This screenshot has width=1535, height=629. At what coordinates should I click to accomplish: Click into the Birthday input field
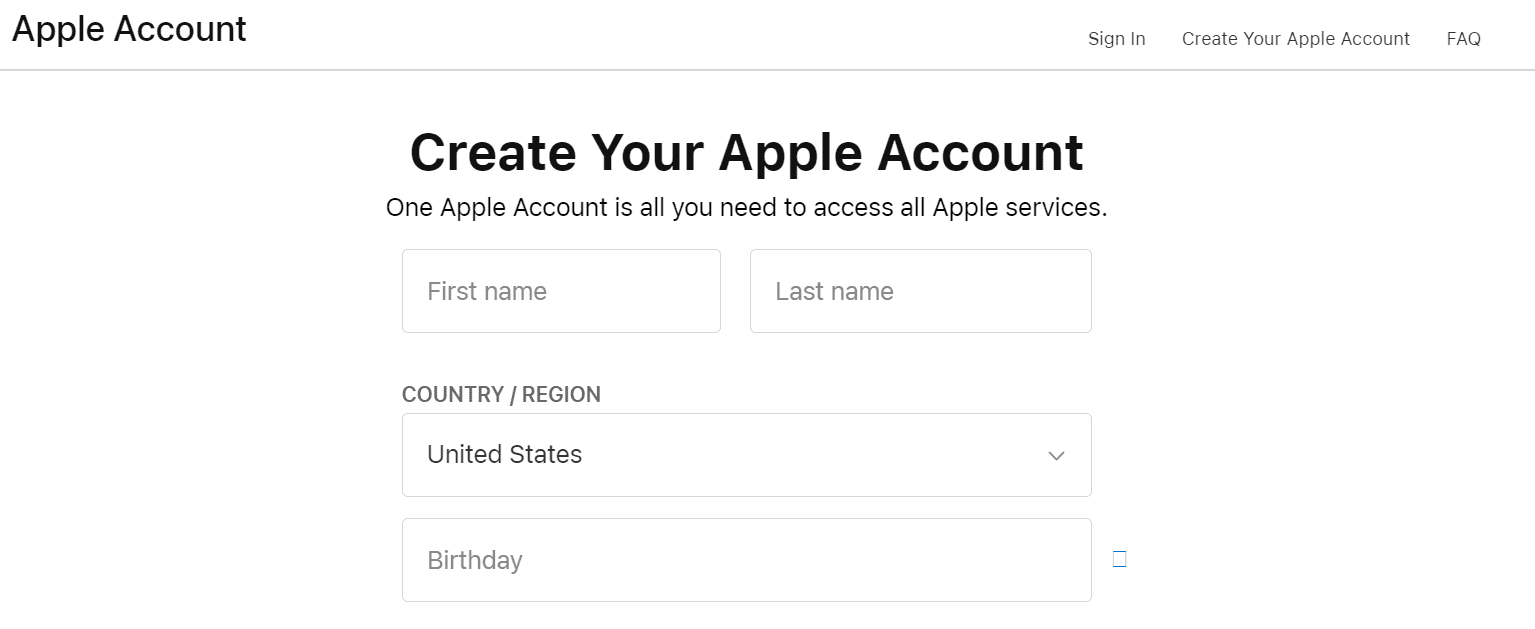tap(746, 560)
